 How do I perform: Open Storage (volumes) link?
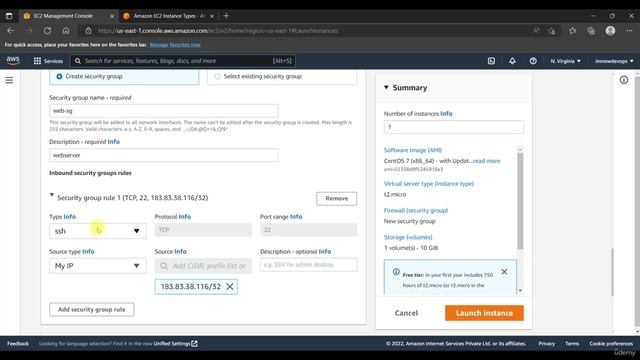pos(408,237)
